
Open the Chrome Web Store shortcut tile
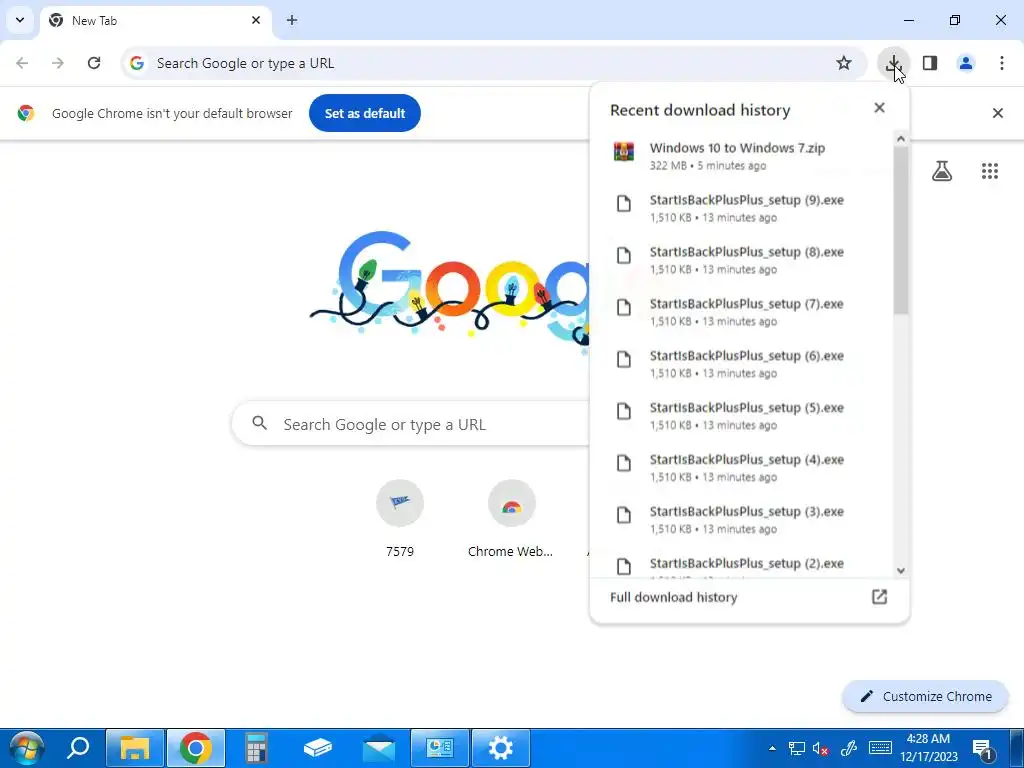point(511,519)
